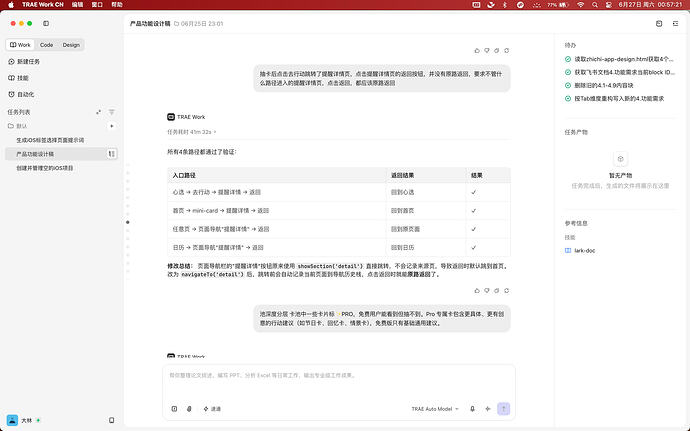Open the 编辑 menu in menu bar
Image resolution: width=690 pixels, height=431 pixels.
[77, 4]
